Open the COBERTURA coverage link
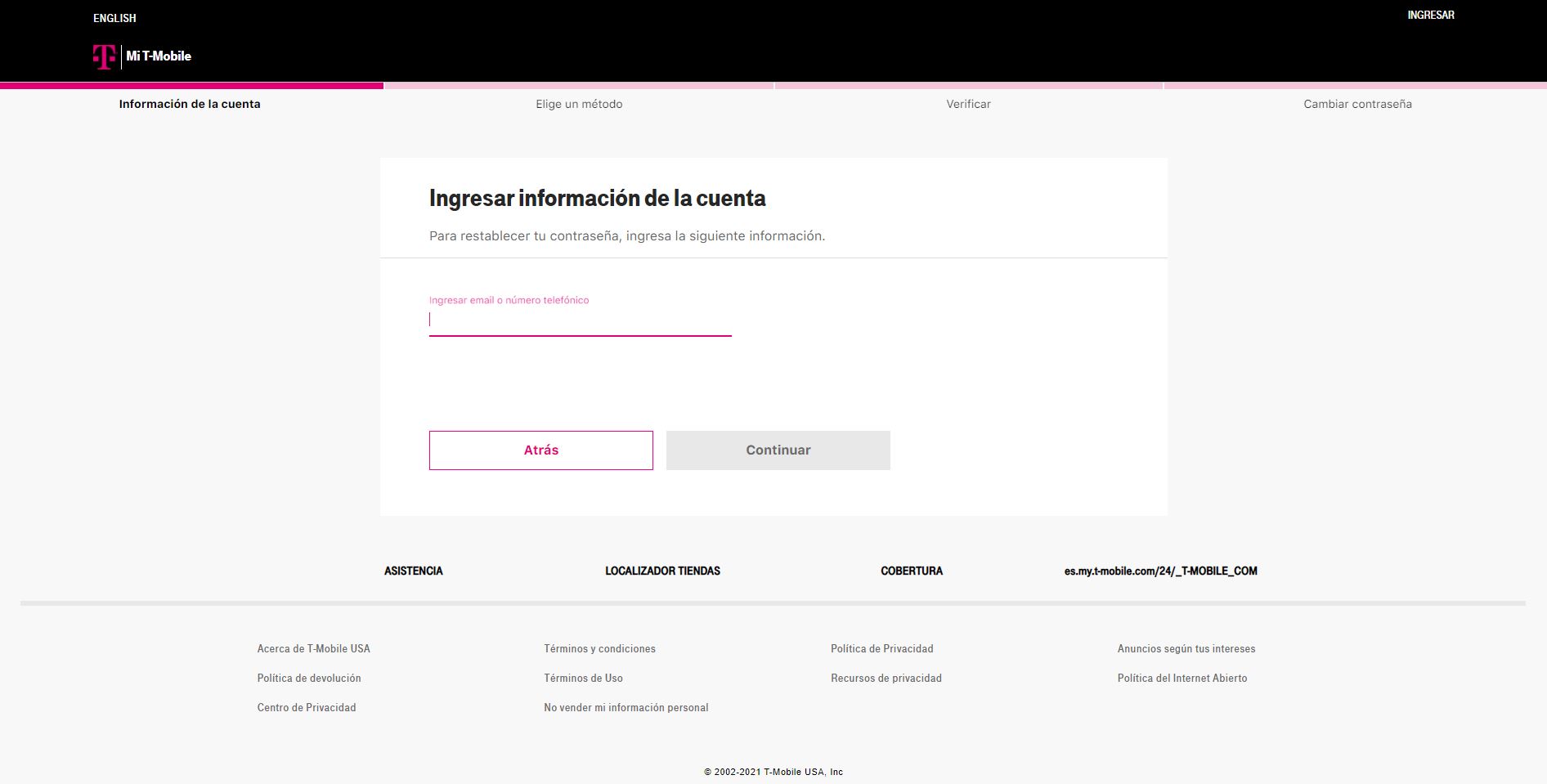 [x=911, y=571]
